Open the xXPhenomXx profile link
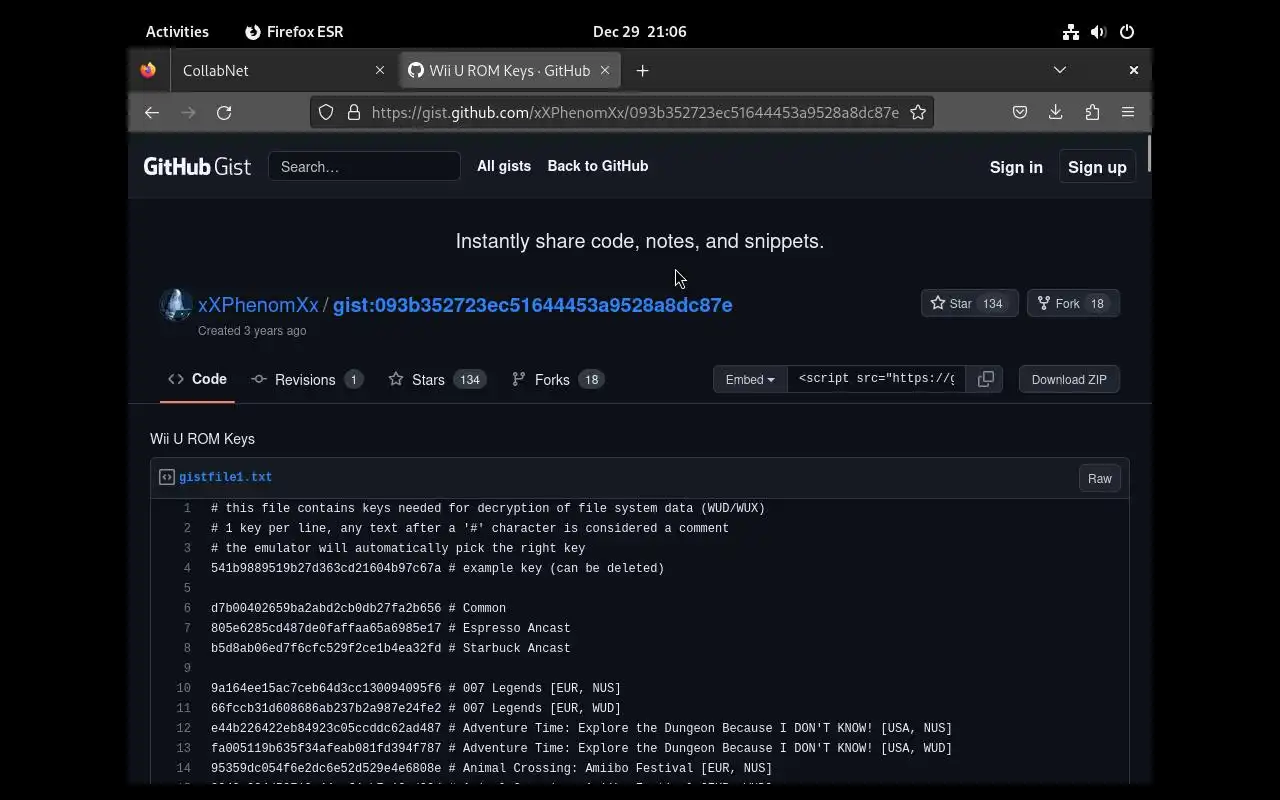 click(x=258, y=305)
